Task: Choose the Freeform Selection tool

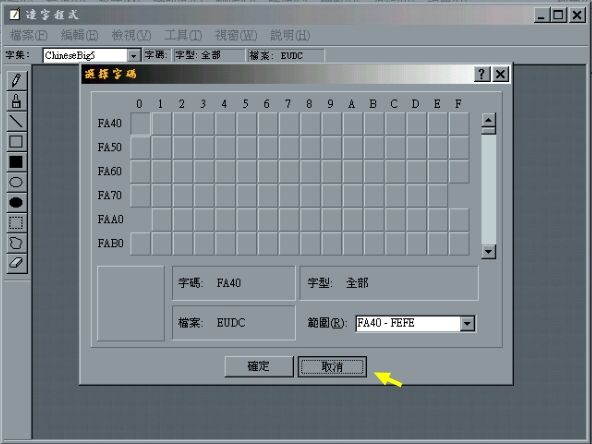Action: pos(16,243)
